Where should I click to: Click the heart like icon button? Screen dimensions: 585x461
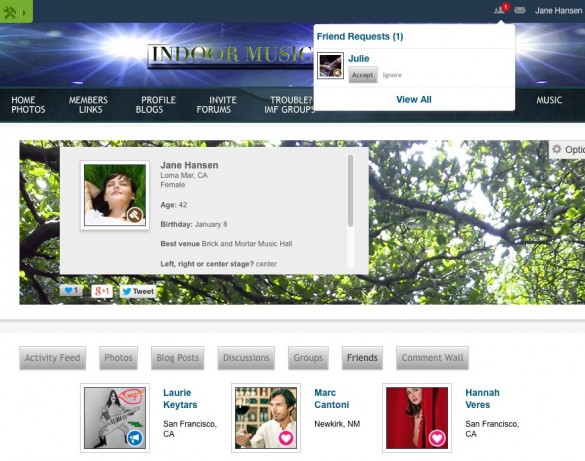(x=71, y=291)
